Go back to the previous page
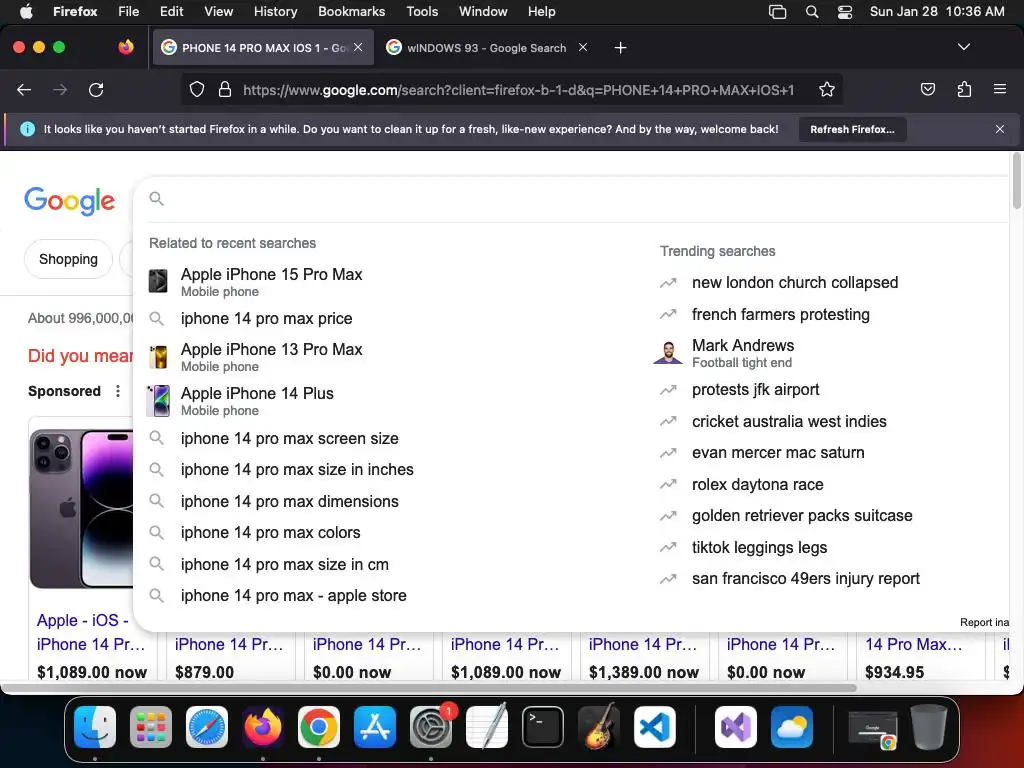Image resolution: width=1024 pixels, height=768 pixels. click(x=24, y=89)
